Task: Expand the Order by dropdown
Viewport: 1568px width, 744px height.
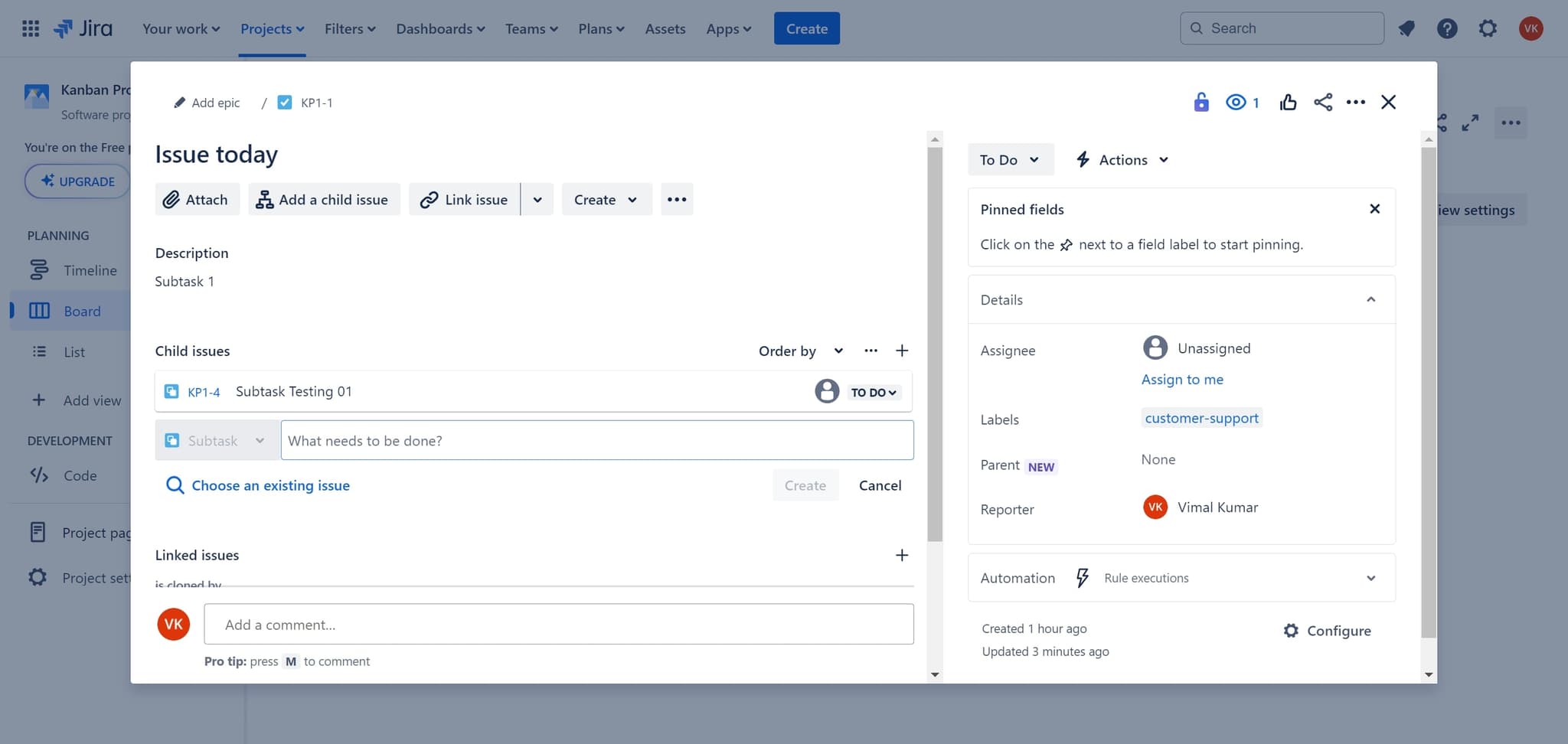Action: tap(800, 351)
